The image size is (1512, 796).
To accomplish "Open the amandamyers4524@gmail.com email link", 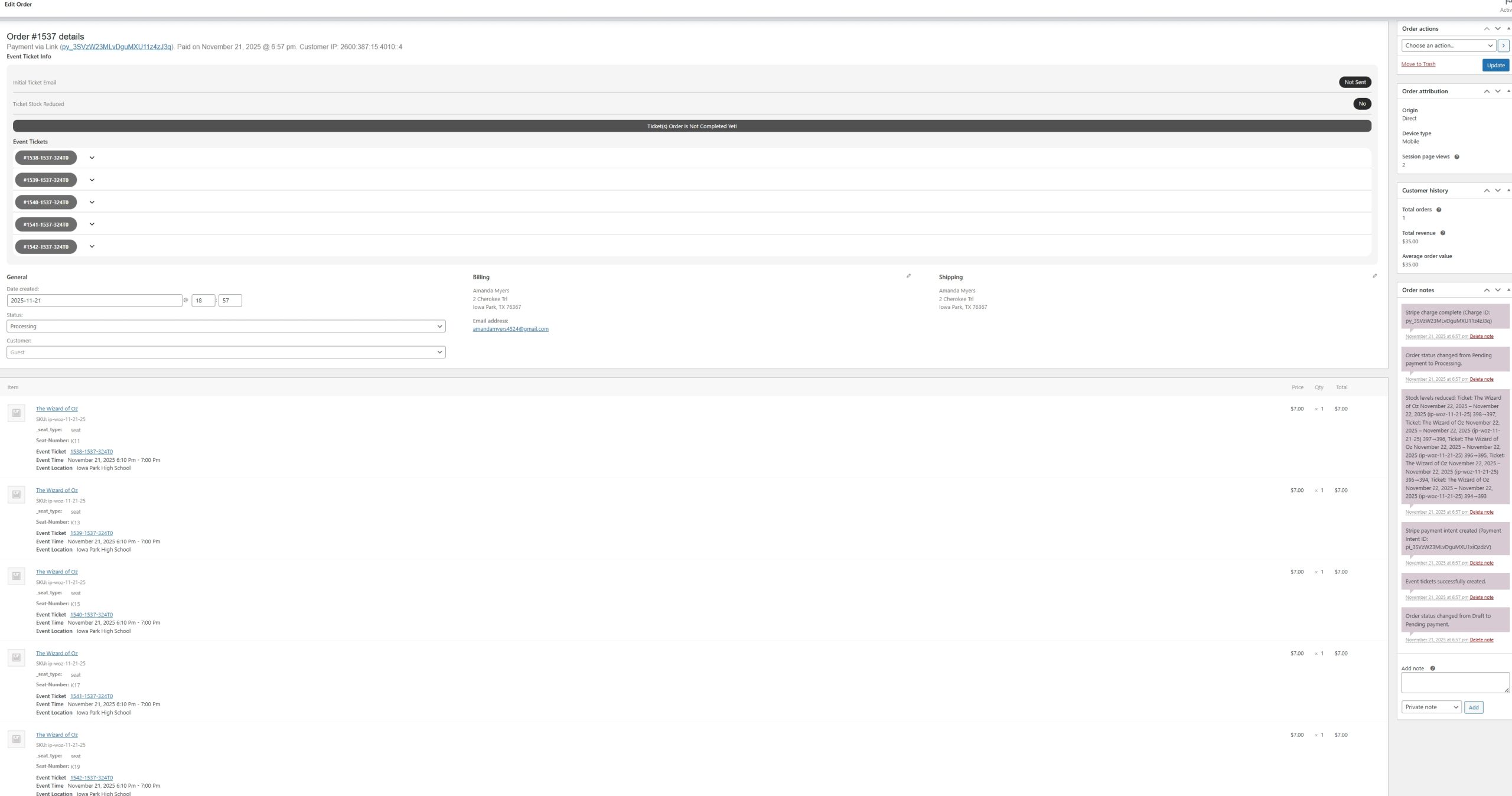I will (510, 329).
